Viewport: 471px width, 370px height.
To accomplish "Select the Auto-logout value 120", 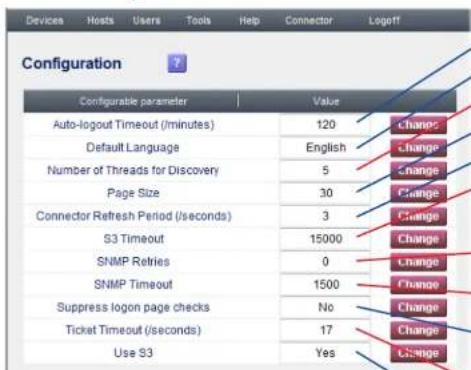I will [326, 125].
